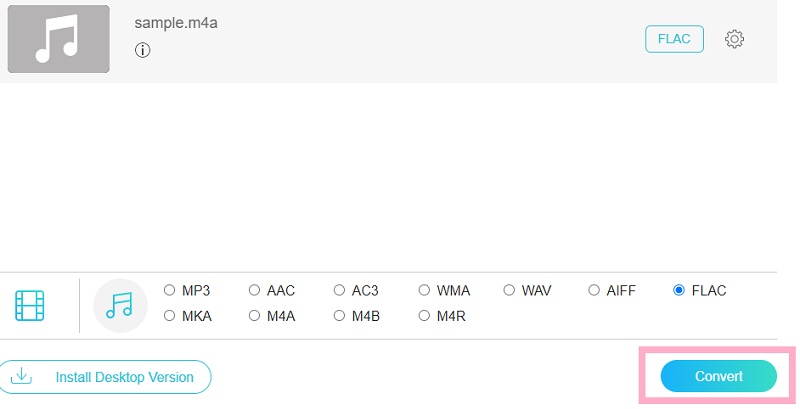Choose M4B audiobook format
Screen dimensions: 800x409
[x=339, y=316]
